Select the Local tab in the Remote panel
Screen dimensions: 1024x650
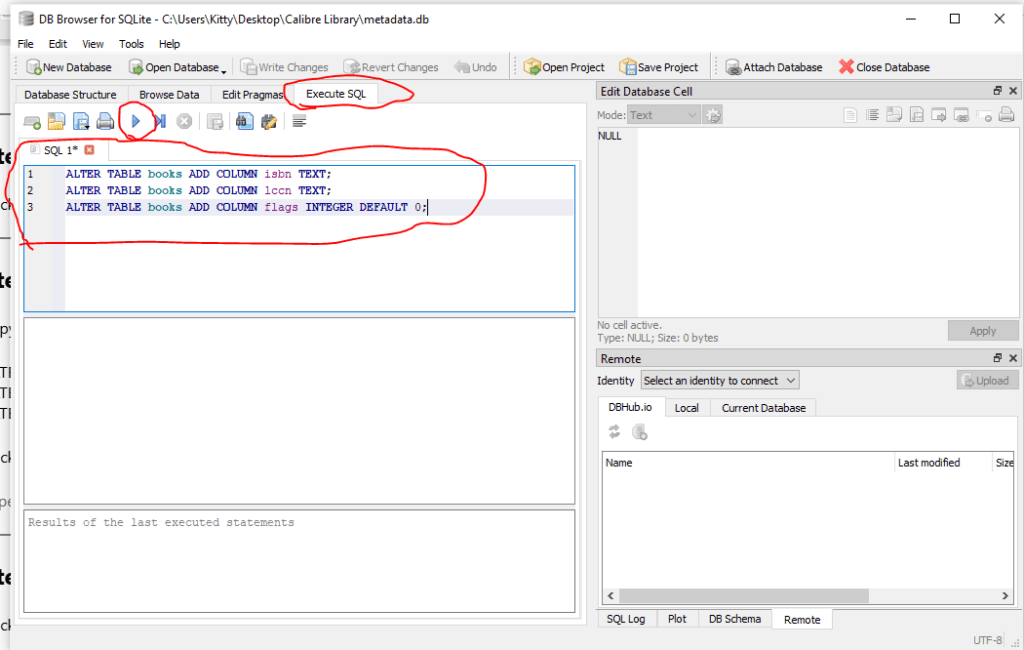pos(686,408)
